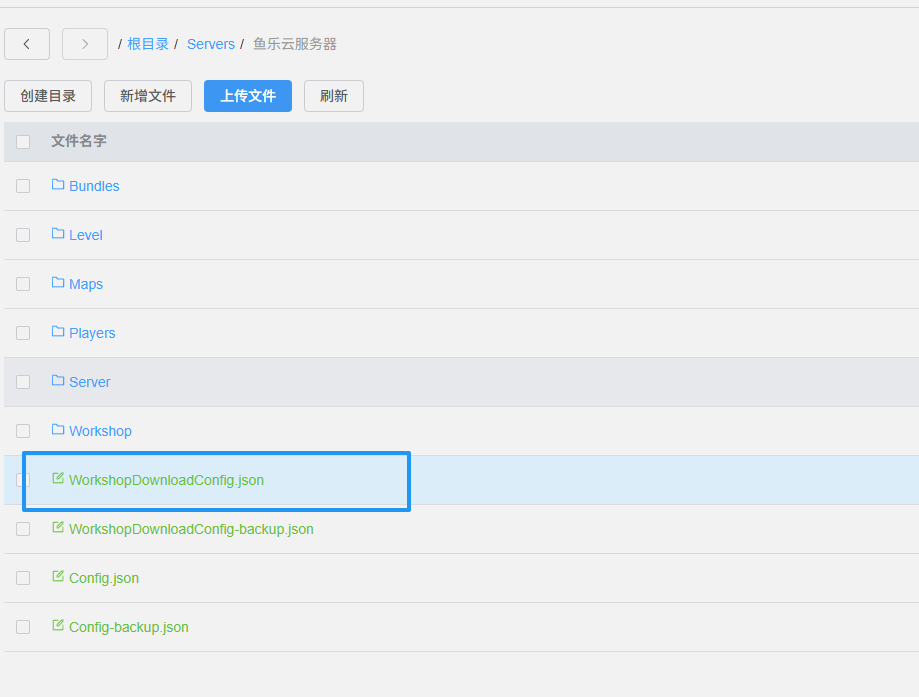The height and width of the screenshot is (697, 919).
Task: Click the Level folder icon
Action: coord(58,234)
